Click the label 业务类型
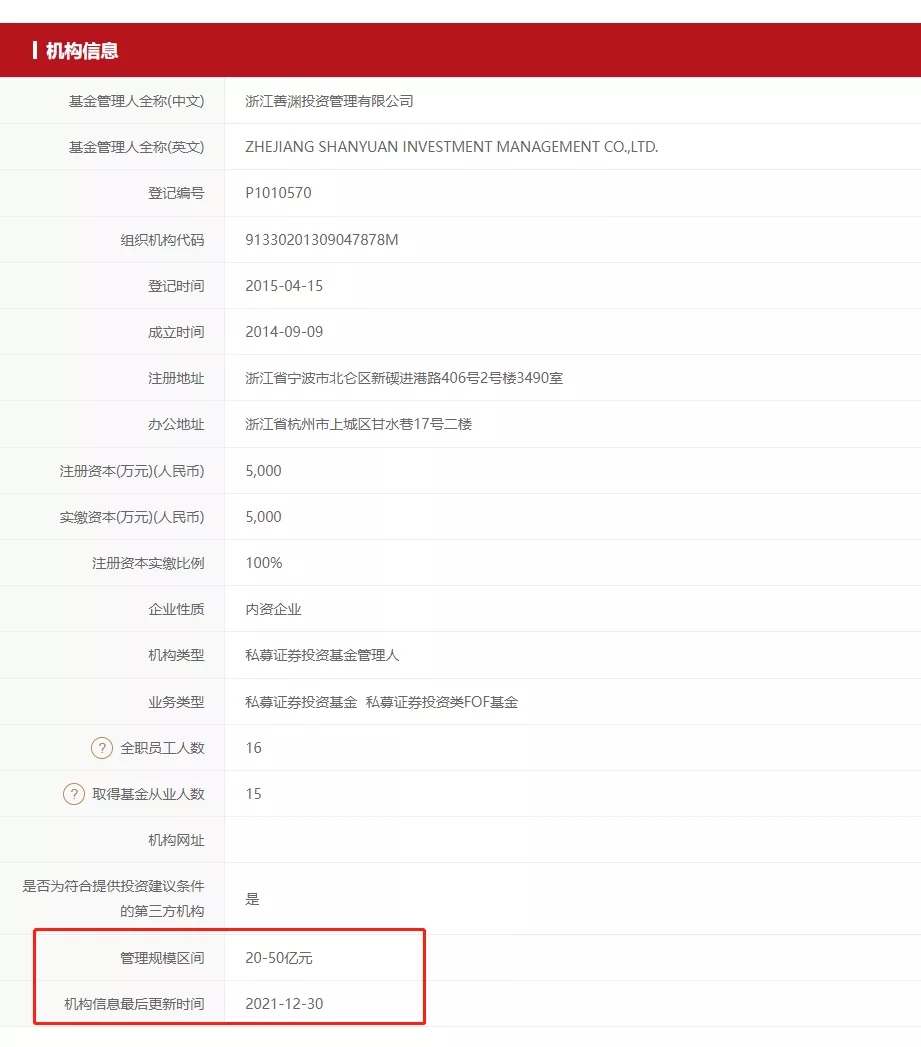921x1047 pixels. [176, 702]
